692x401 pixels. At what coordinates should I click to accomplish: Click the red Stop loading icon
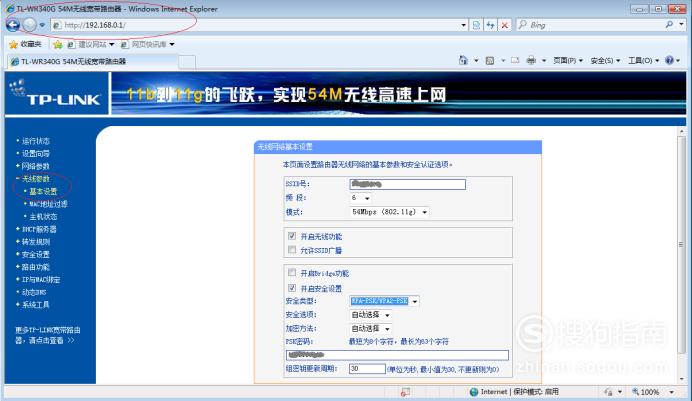[504, 25]
